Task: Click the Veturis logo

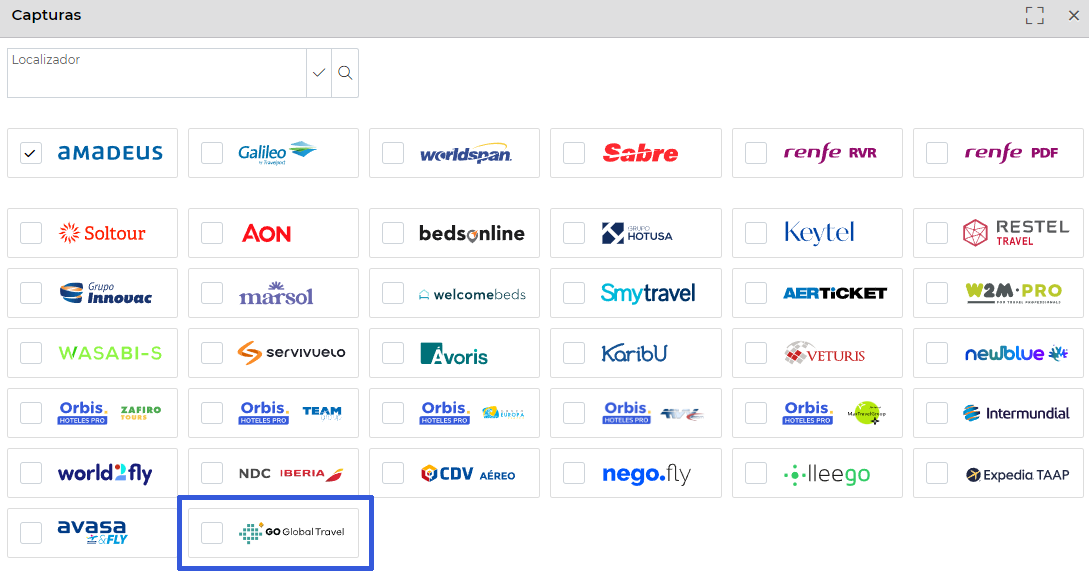Action: [825, 354]
